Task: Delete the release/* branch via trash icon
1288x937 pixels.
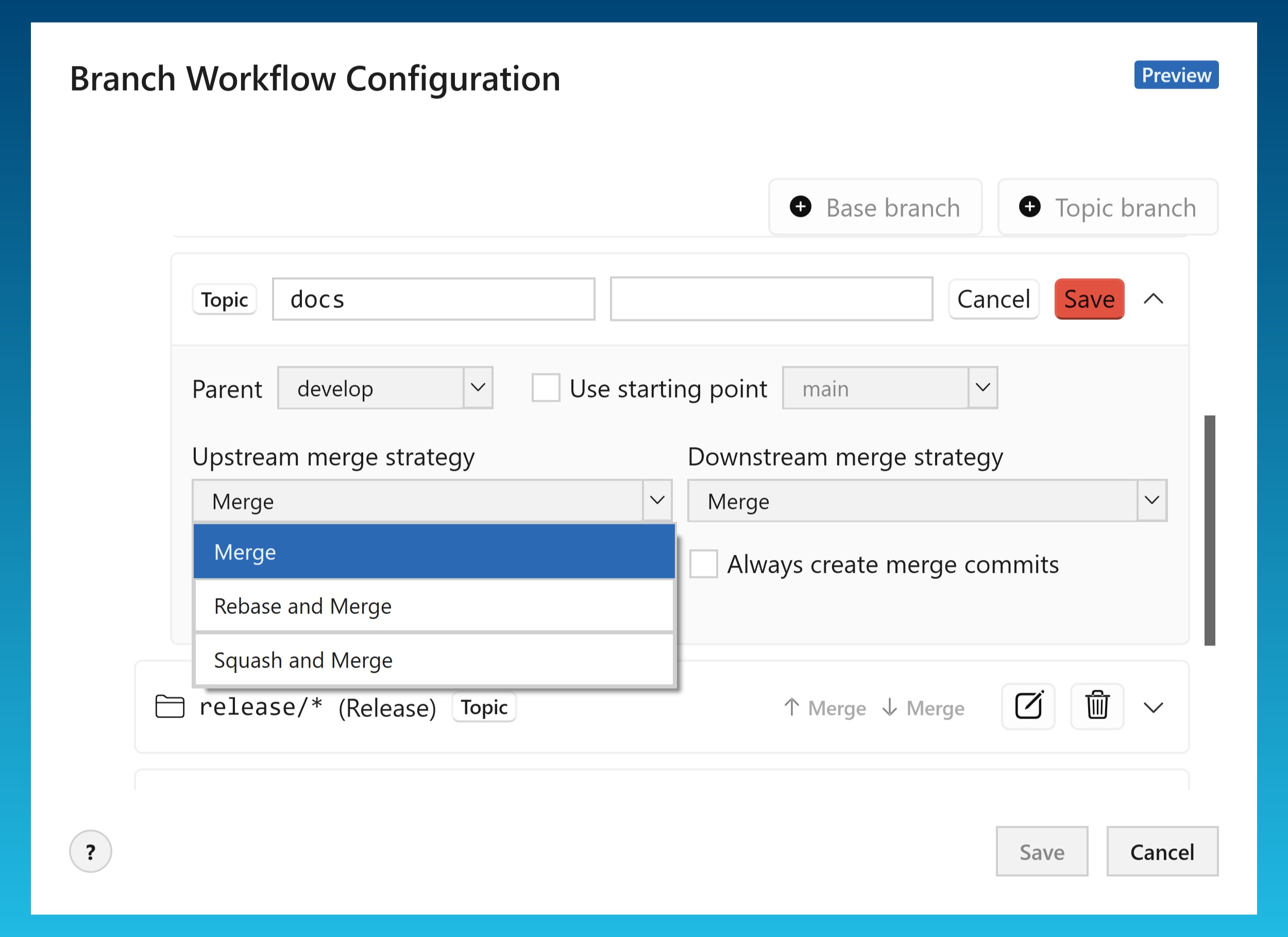Action: pyautogui.click(x=1097, y=706)
